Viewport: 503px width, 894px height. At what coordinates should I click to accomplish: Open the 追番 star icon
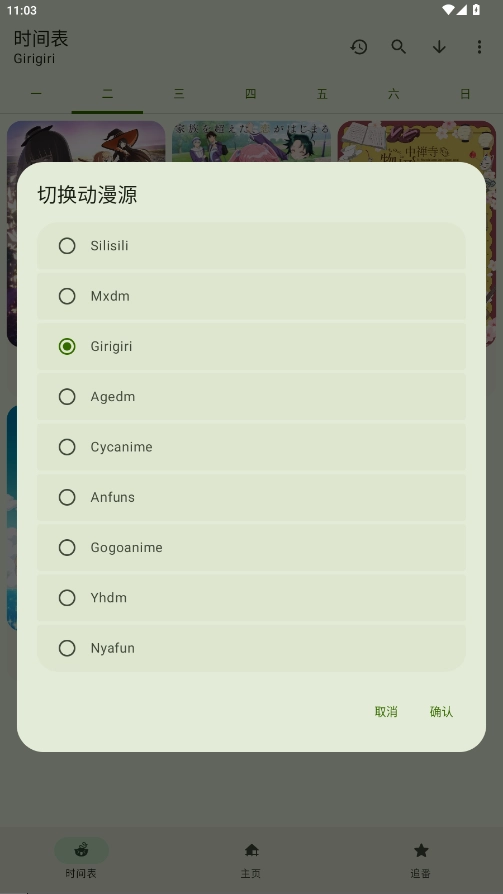pos(421,851)
